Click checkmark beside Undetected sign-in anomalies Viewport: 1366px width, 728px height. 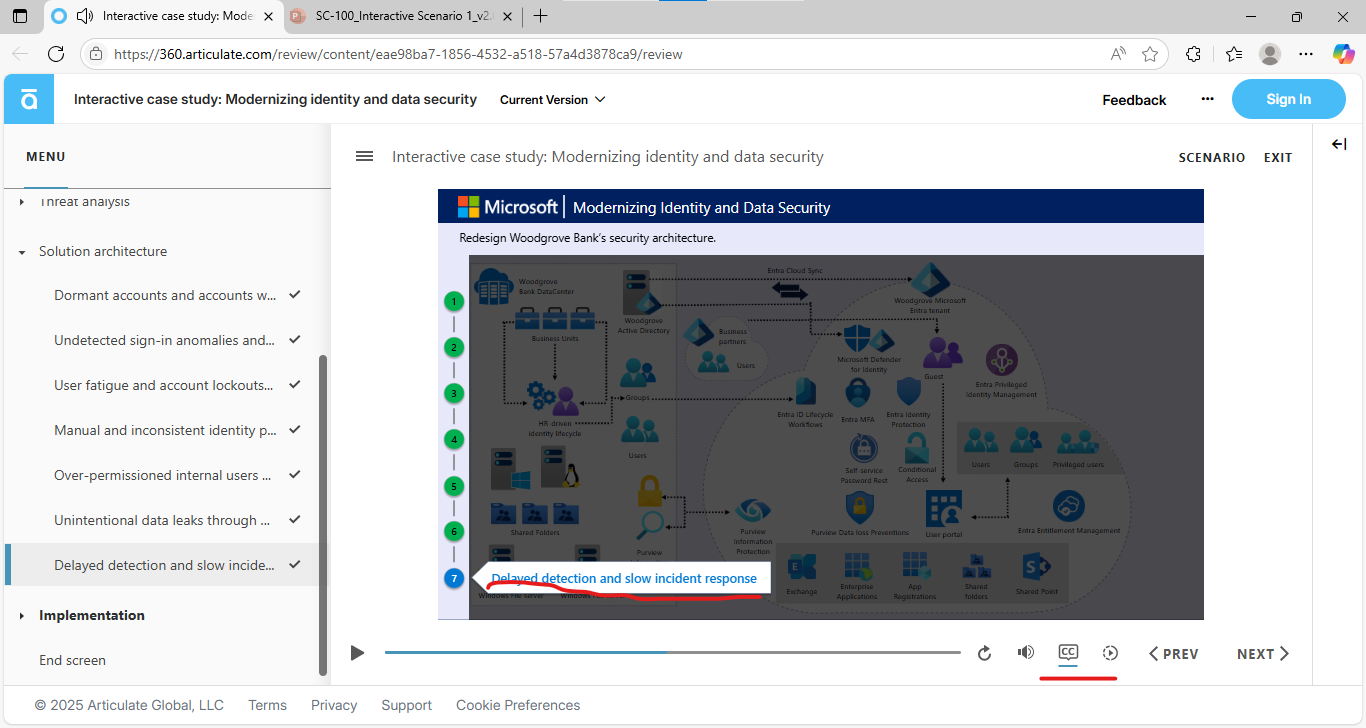point(294,340)
